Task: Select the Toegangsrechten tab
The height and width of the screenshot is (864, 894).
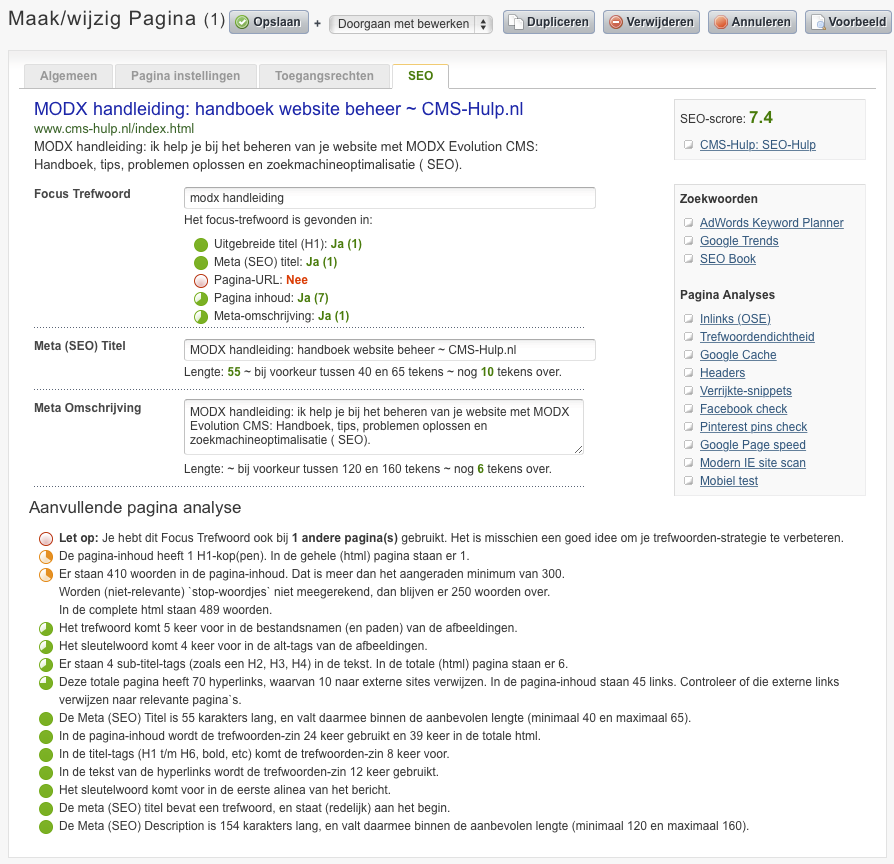Action: [324, 76]
